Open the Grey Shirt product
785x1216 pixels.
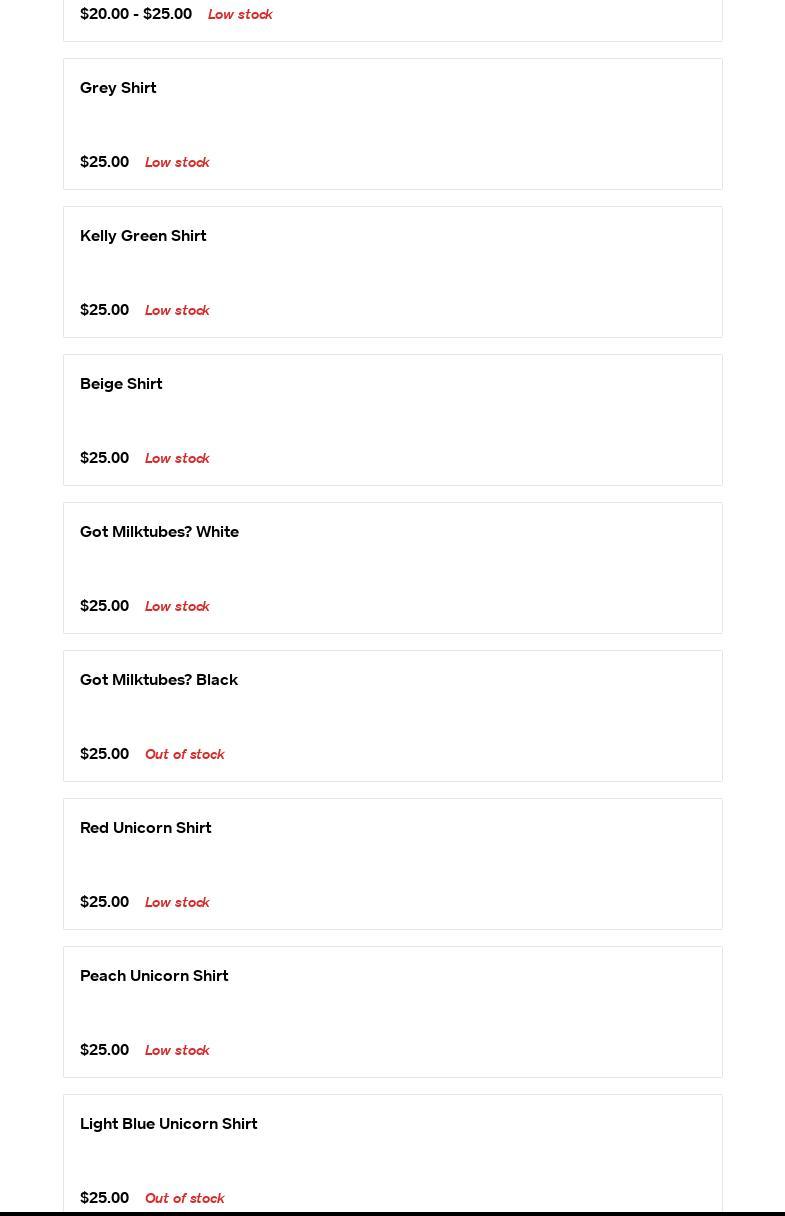click(118, 88)
